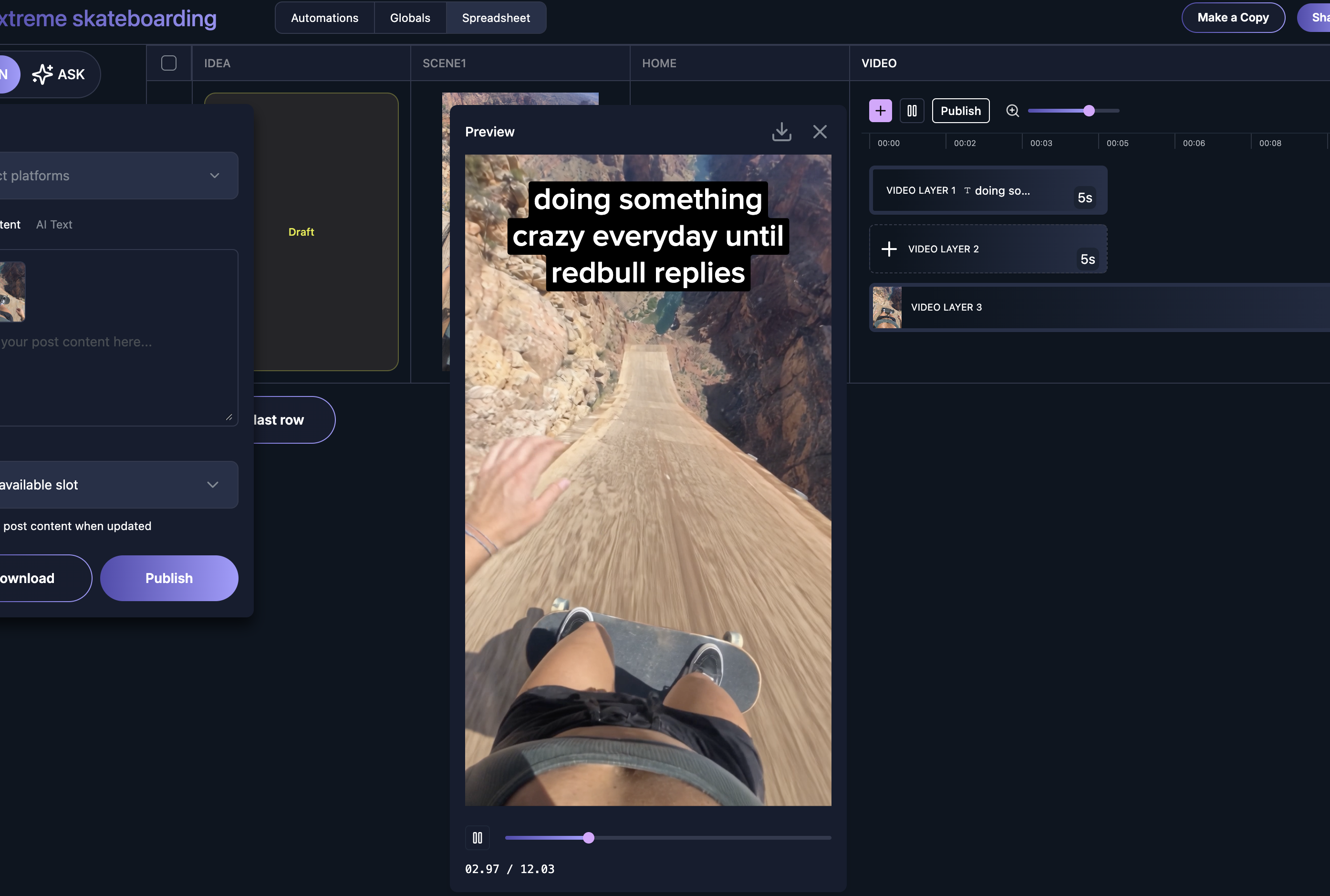The image size is (1330, 896).
Task: Click the magnifier zoom icon in the video toolbar
Action: point(1012,111)
